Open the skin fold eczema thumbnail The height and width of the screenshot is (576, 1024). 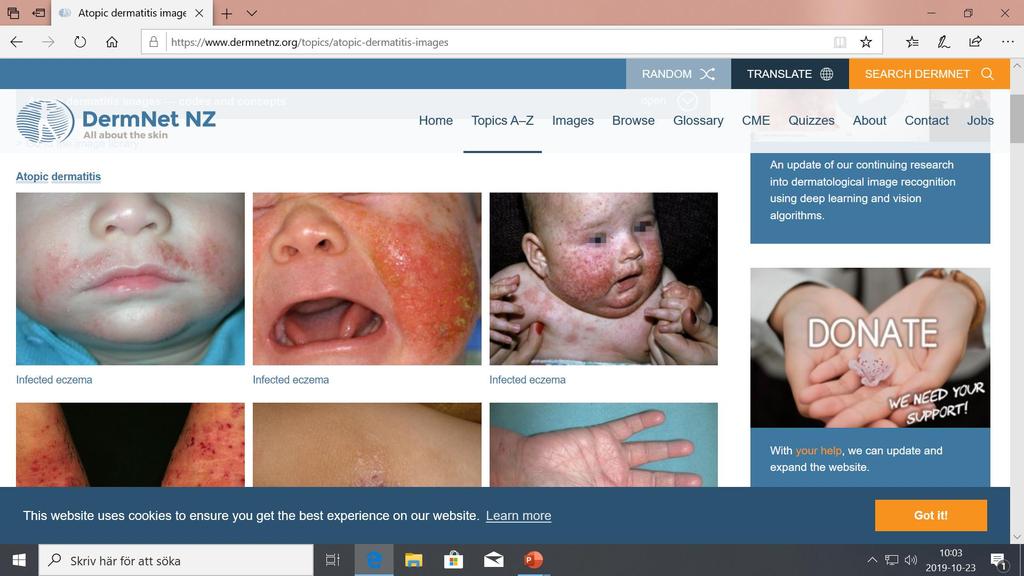(367, 445)
